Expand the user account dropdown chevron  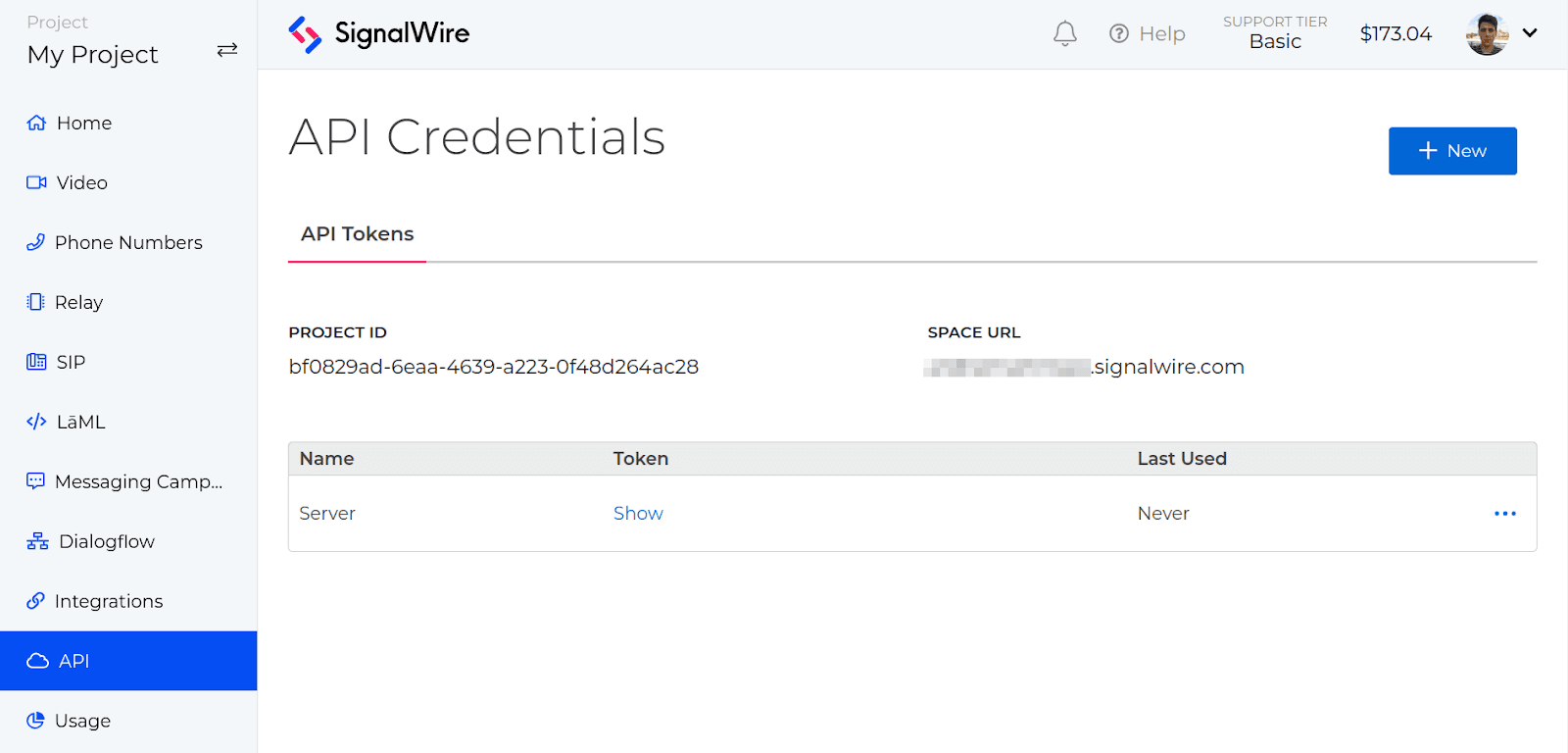tap(1530, 33)
